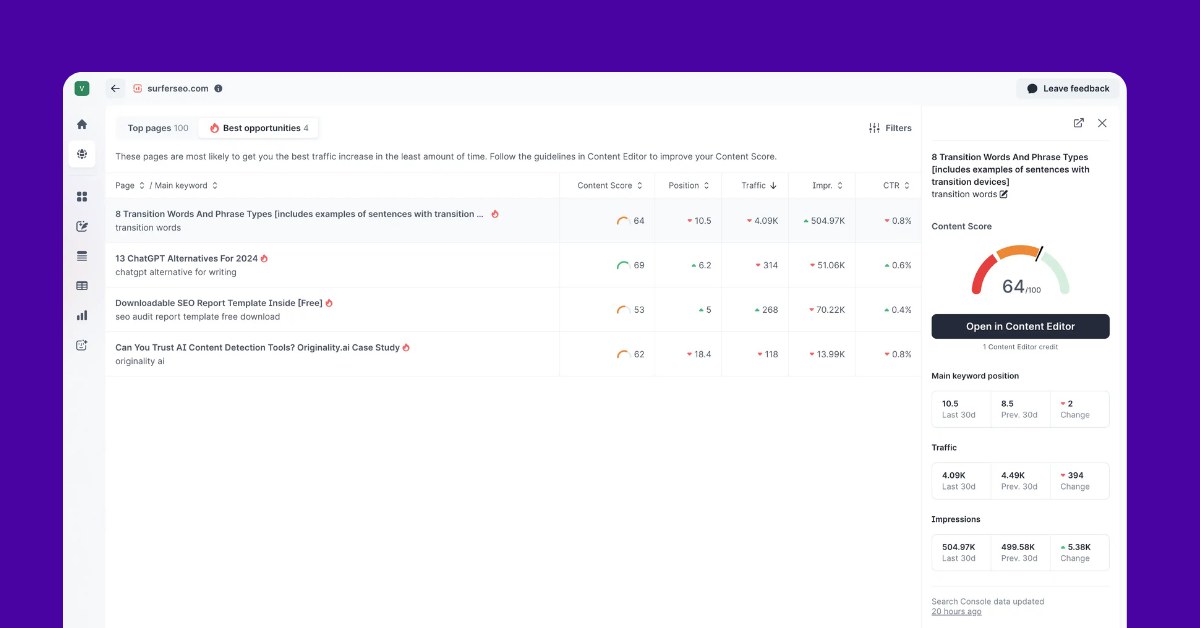Sort table by Position column
This screenshot has height=628, width=1200.
click(x=689, y=185)
